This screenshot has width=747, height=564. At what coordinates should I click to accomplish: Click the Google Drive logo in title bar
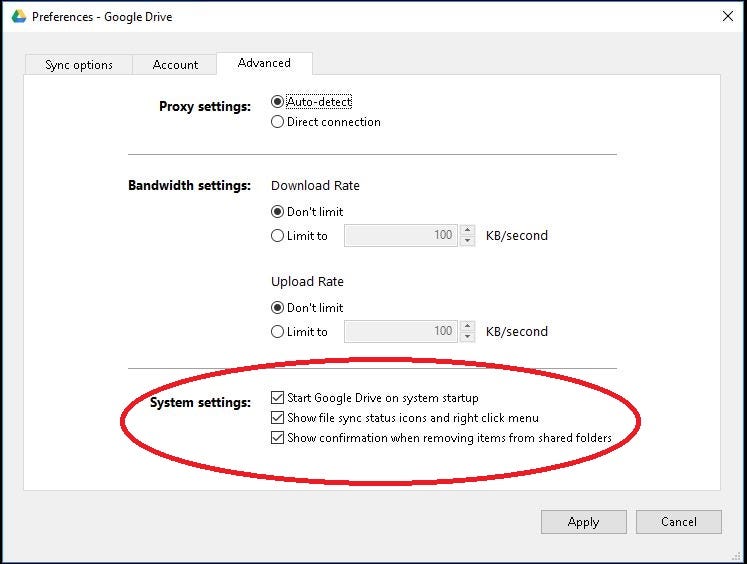tap(19, 17)
